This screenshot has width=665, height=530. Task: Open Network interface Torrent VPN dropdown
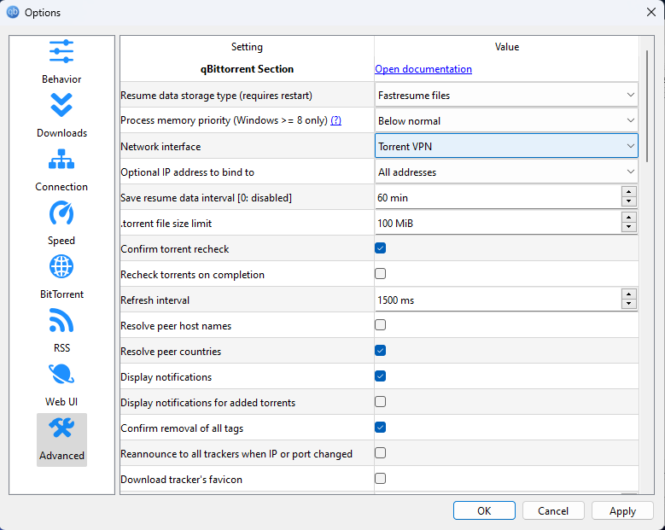click(x=506, y=146)
